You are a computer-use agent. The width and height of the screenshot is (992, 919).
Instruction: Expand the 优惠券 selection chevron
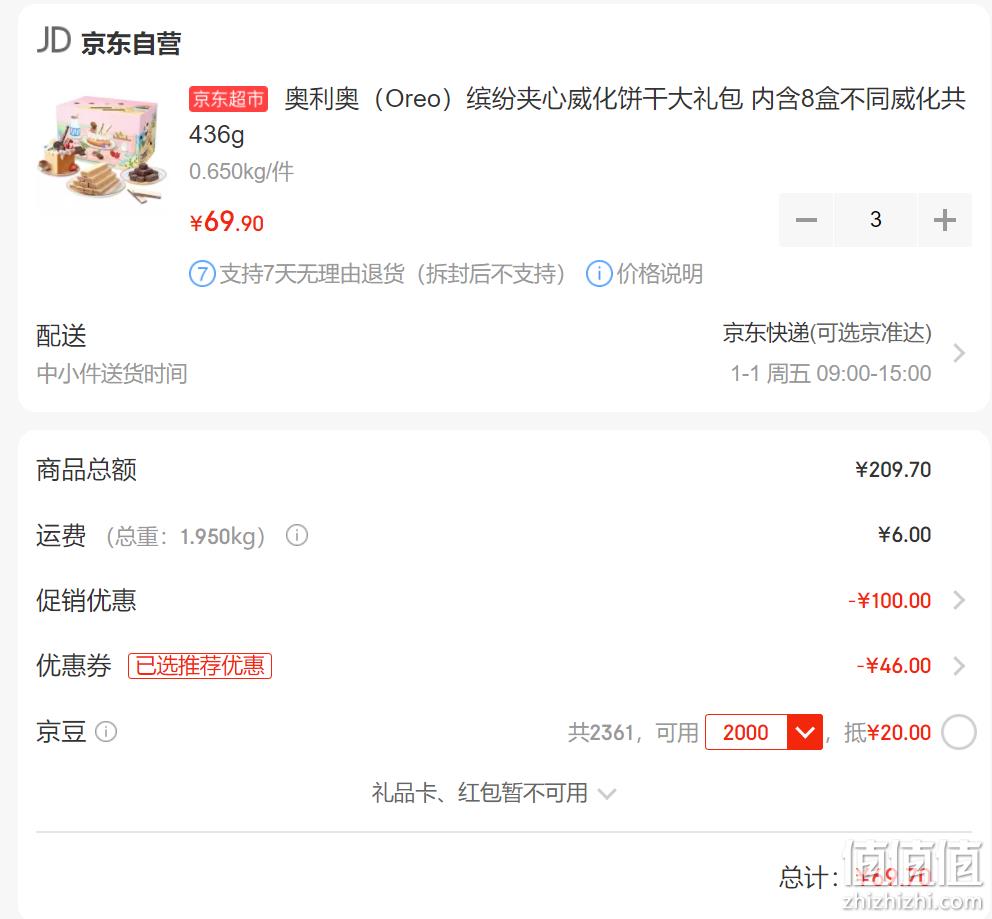(x=959, y=665)
